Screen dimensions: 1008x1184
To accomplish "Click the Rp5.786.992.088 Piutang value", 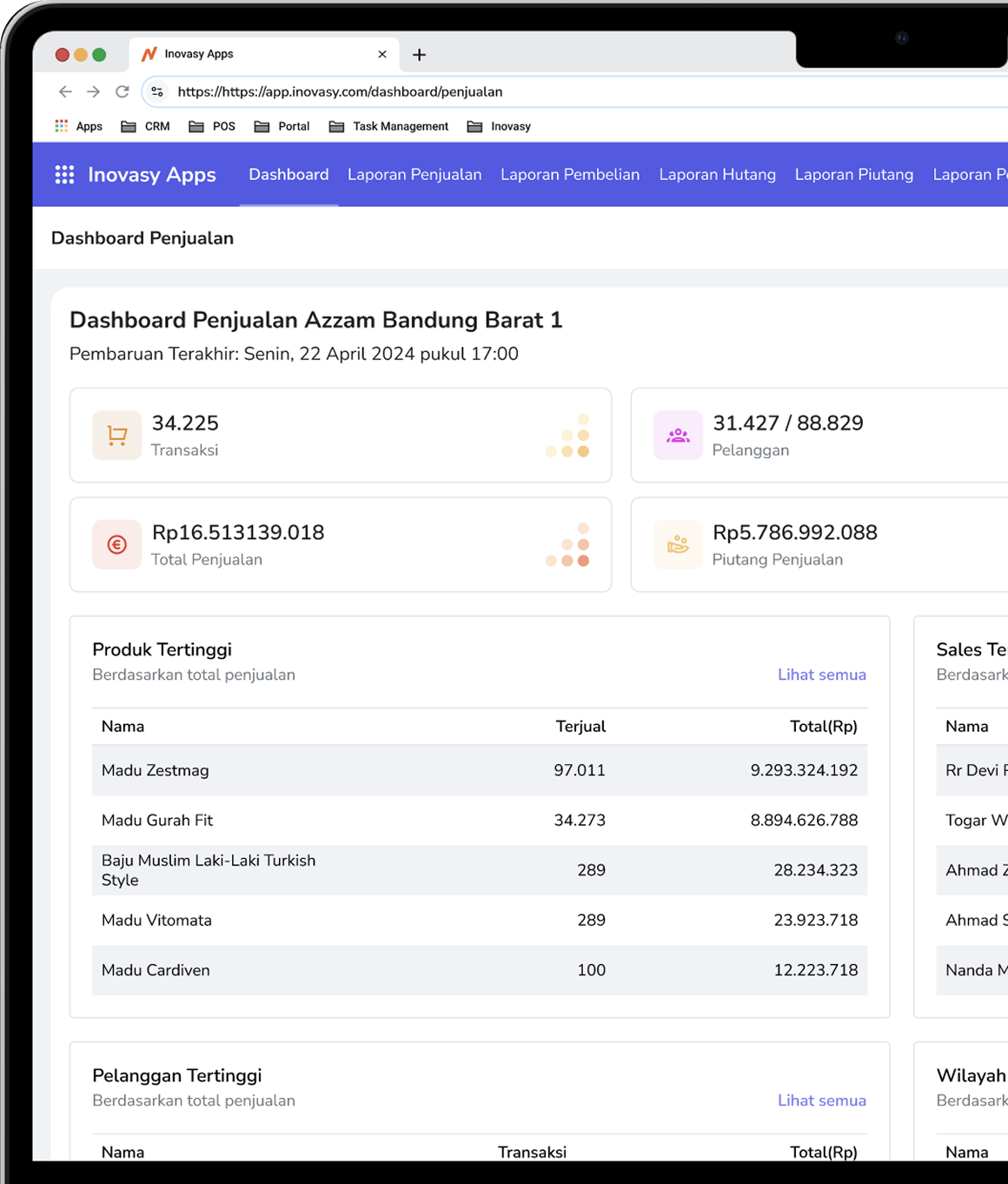I will (x=795, y=533).
